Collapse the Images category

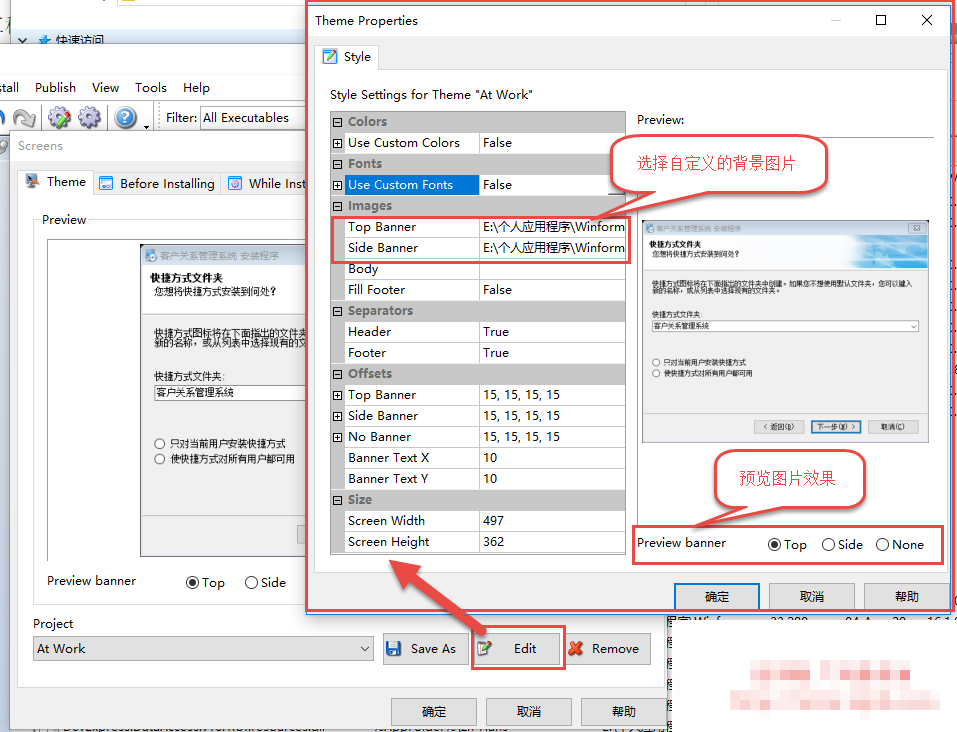338,206
